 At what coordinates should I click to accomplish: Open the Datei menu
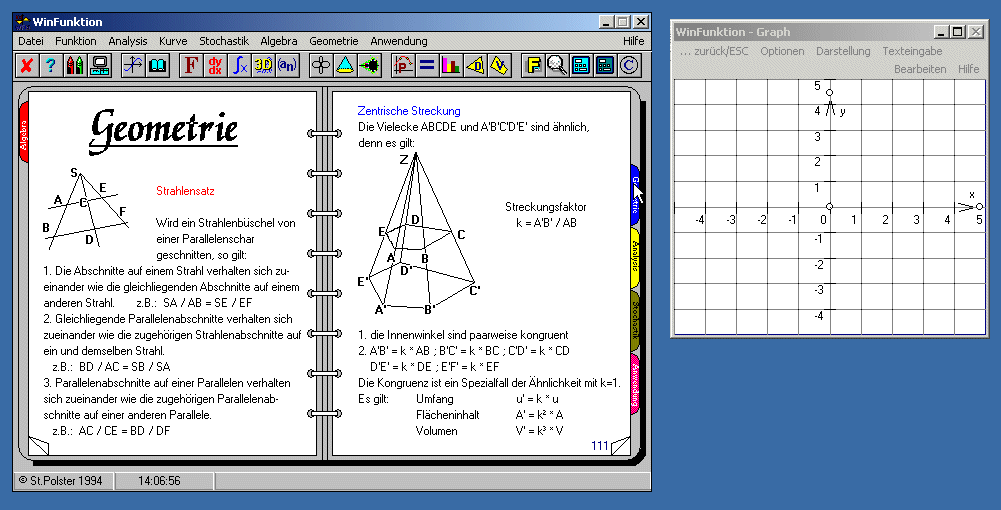coord(31,41)
